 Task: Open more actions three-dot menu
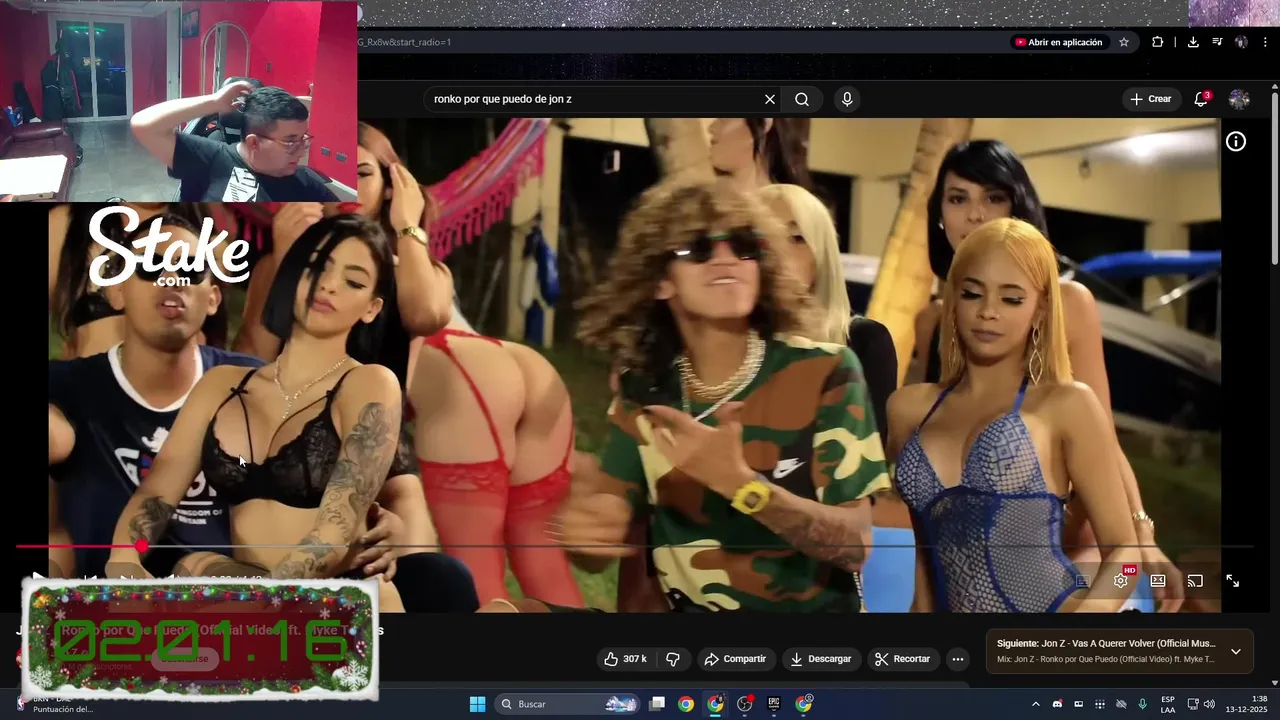click(x=958, y=659)
